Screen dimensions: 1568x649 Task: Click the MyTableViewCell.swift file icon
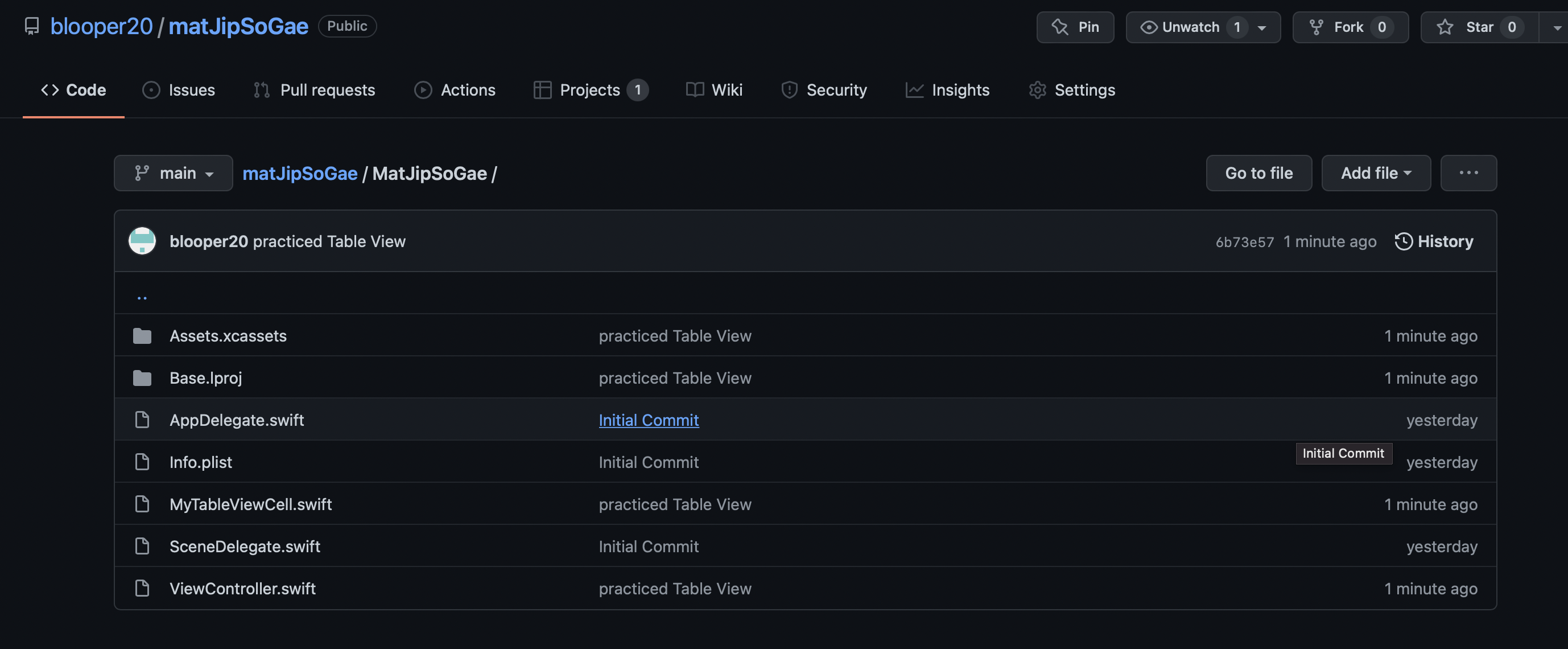(x=142, y=504)
